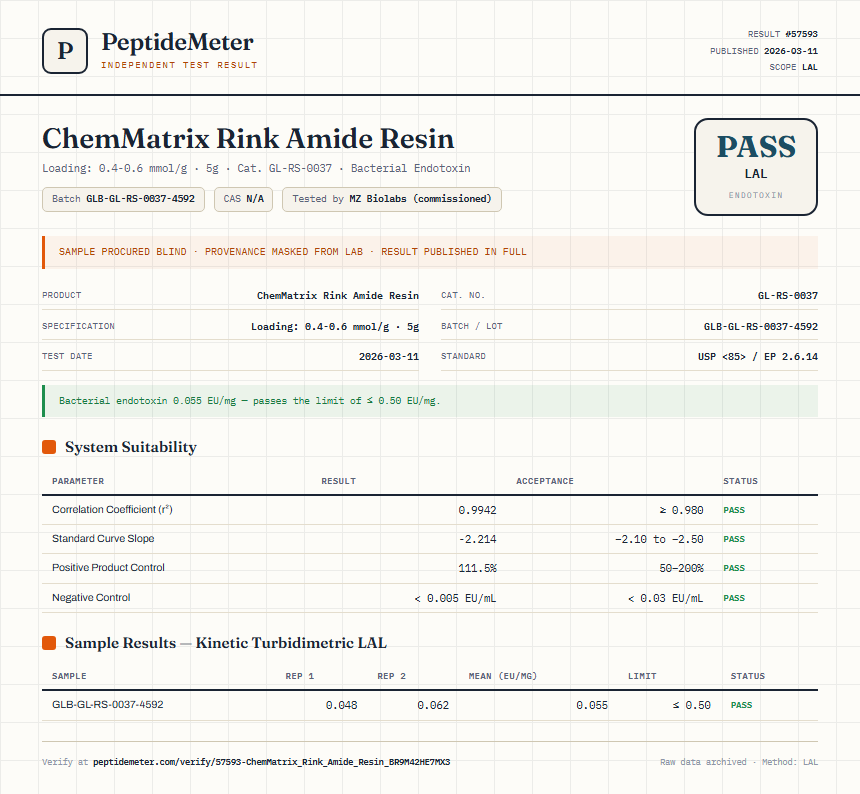Image resolution: width=860 pixels, height=794 pixels.
Task: Click the correlation result 0.9942
Action: [477, 510]
